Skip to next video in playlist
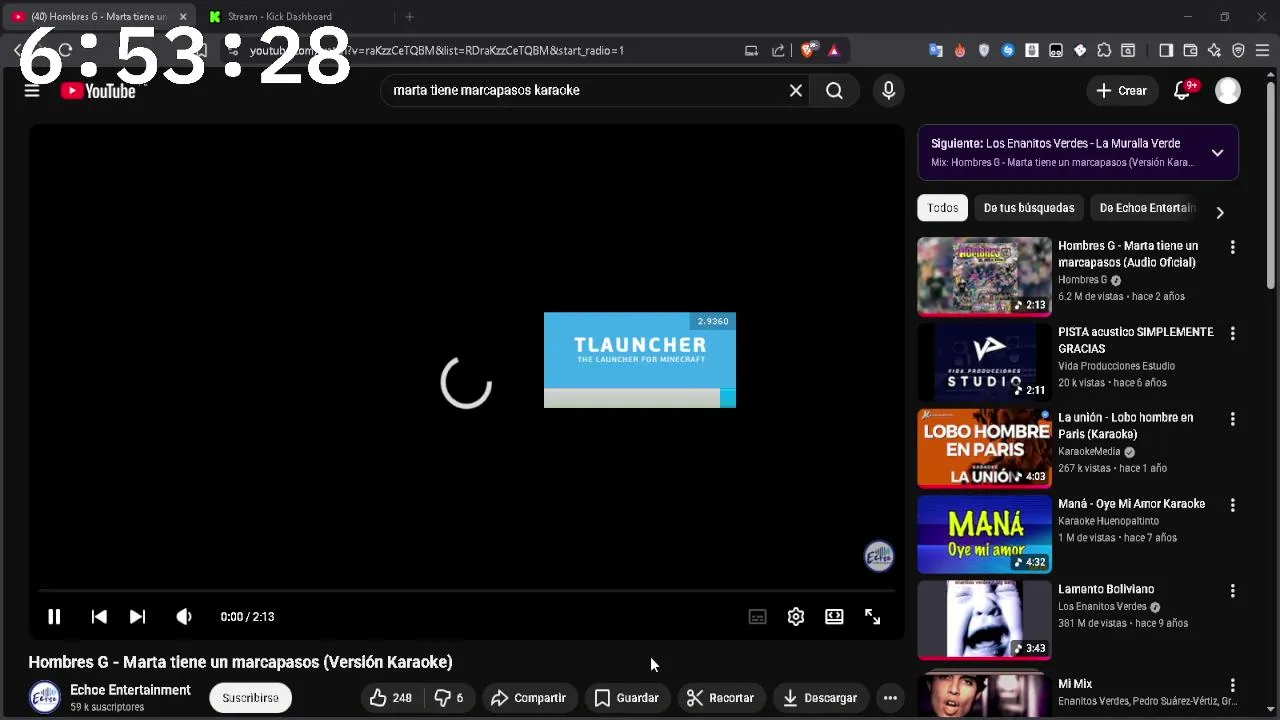Image resolution: width=1280 pixels, height=720 pixels. point(137,617)
